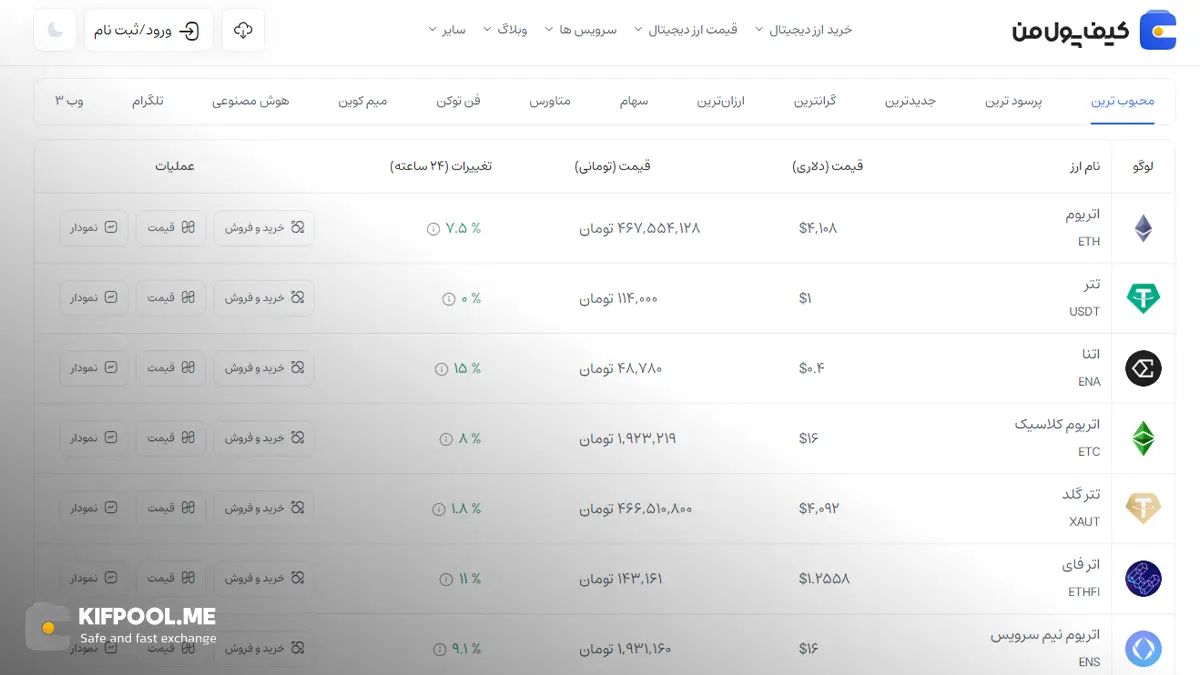Click the Tether USDT coin logo
The image size is (1200, 675).
[1143, 298]
